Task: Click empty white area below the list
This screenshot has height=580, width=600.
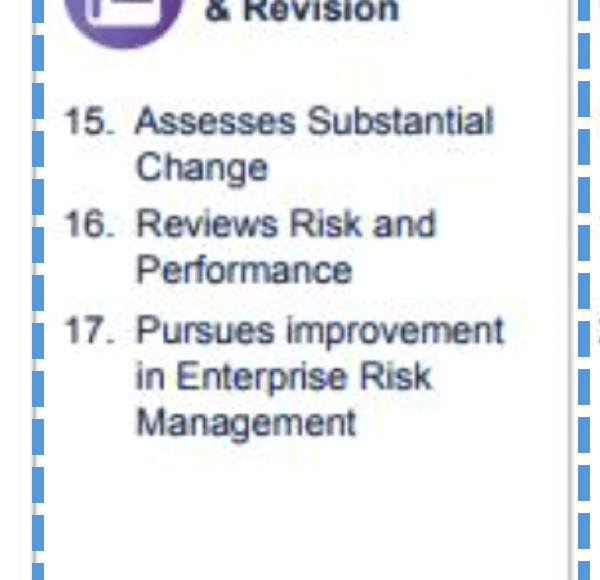Action: tap(300, 510)
